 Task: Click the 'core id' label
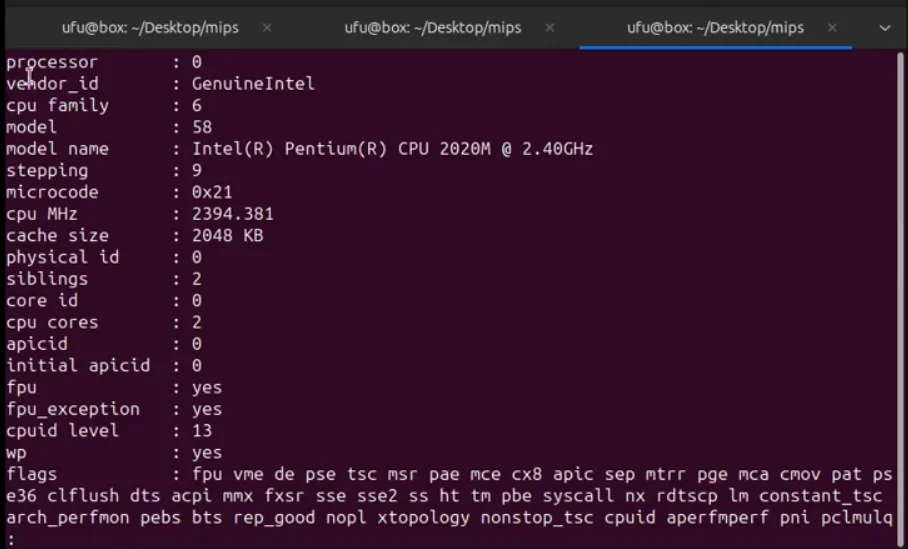tap(42, 301)
